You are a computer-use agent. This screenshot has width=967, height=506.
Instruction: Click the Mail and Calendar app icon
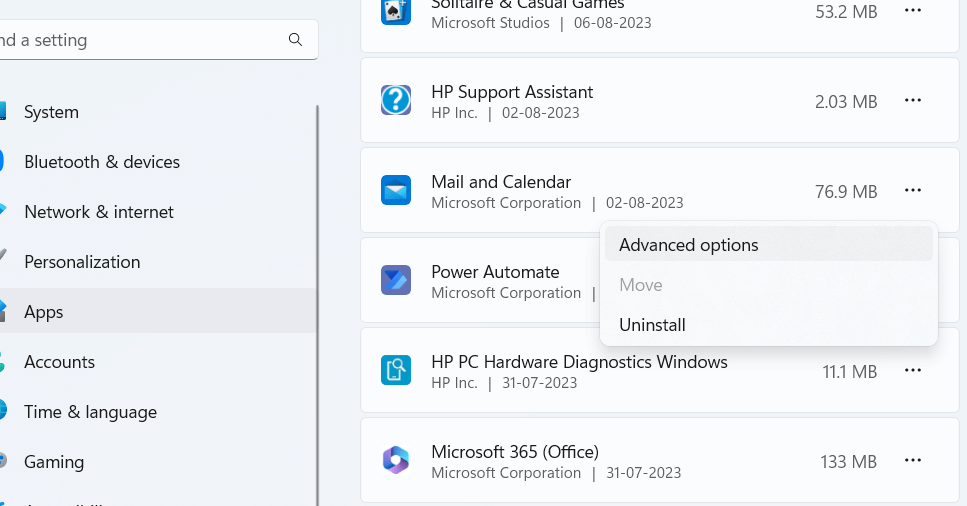(396, 190)
